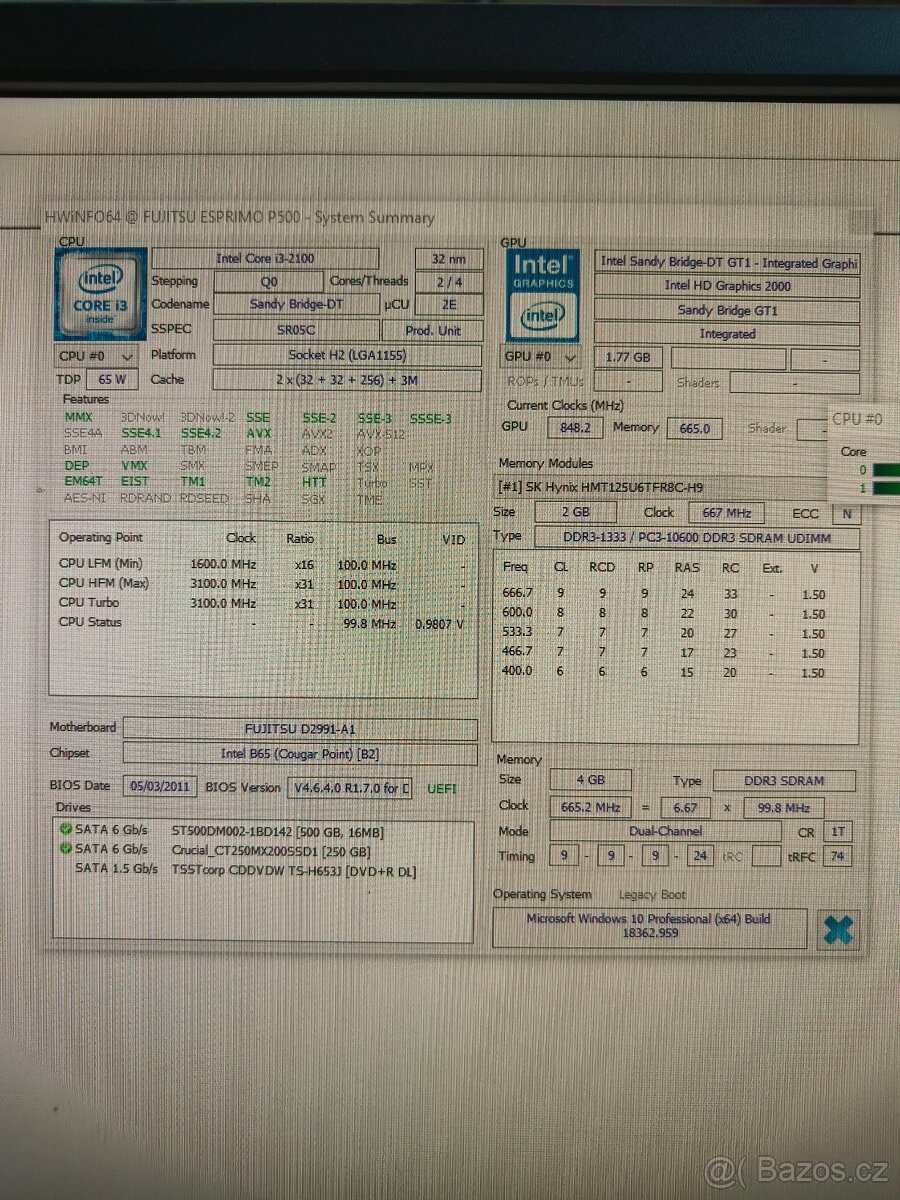Click the BIOS date 05/03/2011
This screenshot has width=900, height=1200.
(x=160, y=787)
